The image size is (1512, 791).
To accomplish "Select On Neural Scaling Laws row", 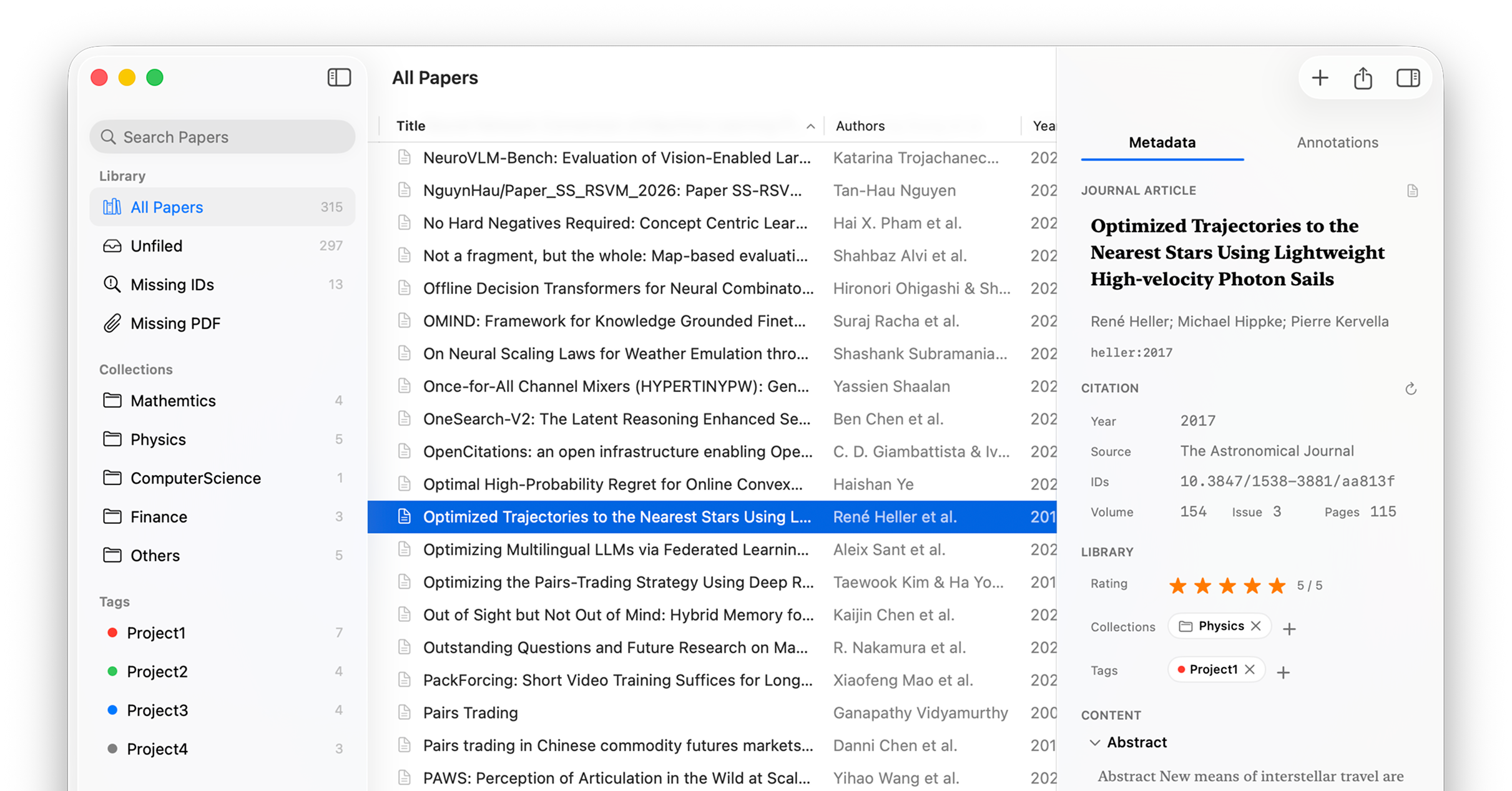I will tap(712, 353).
